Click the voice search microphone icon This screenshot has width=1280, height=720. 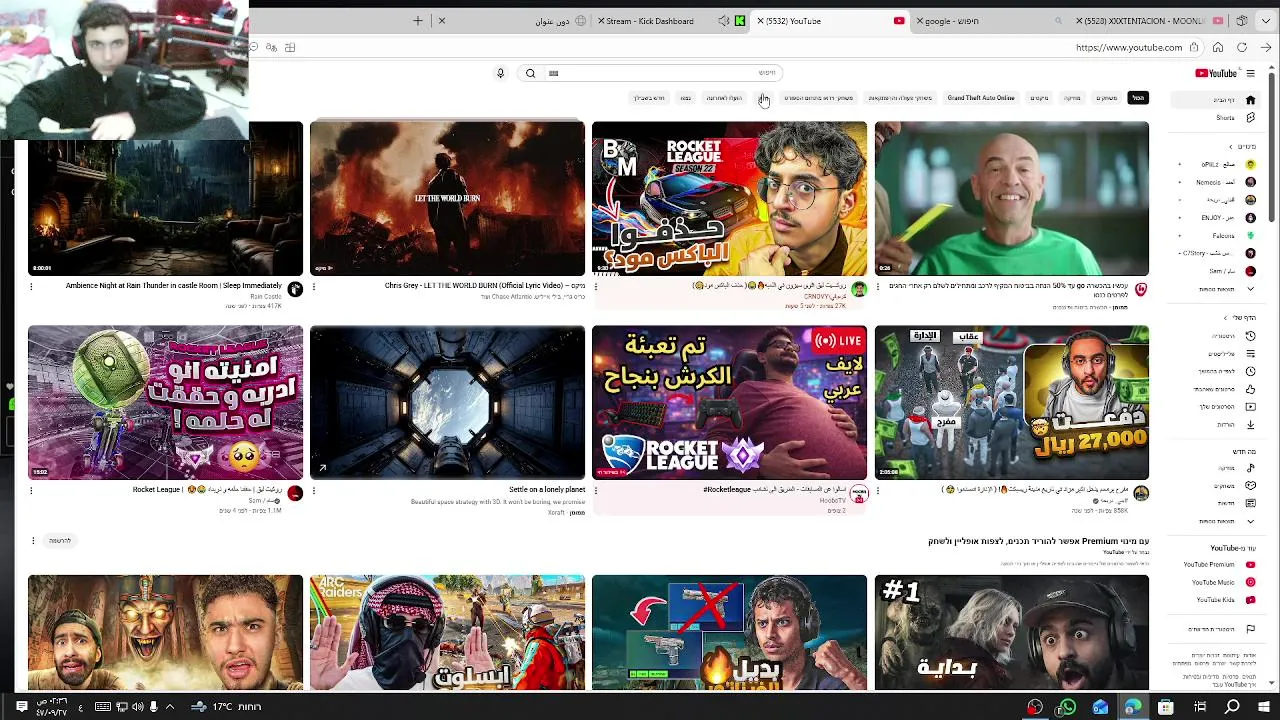click(x=501, y=73)
